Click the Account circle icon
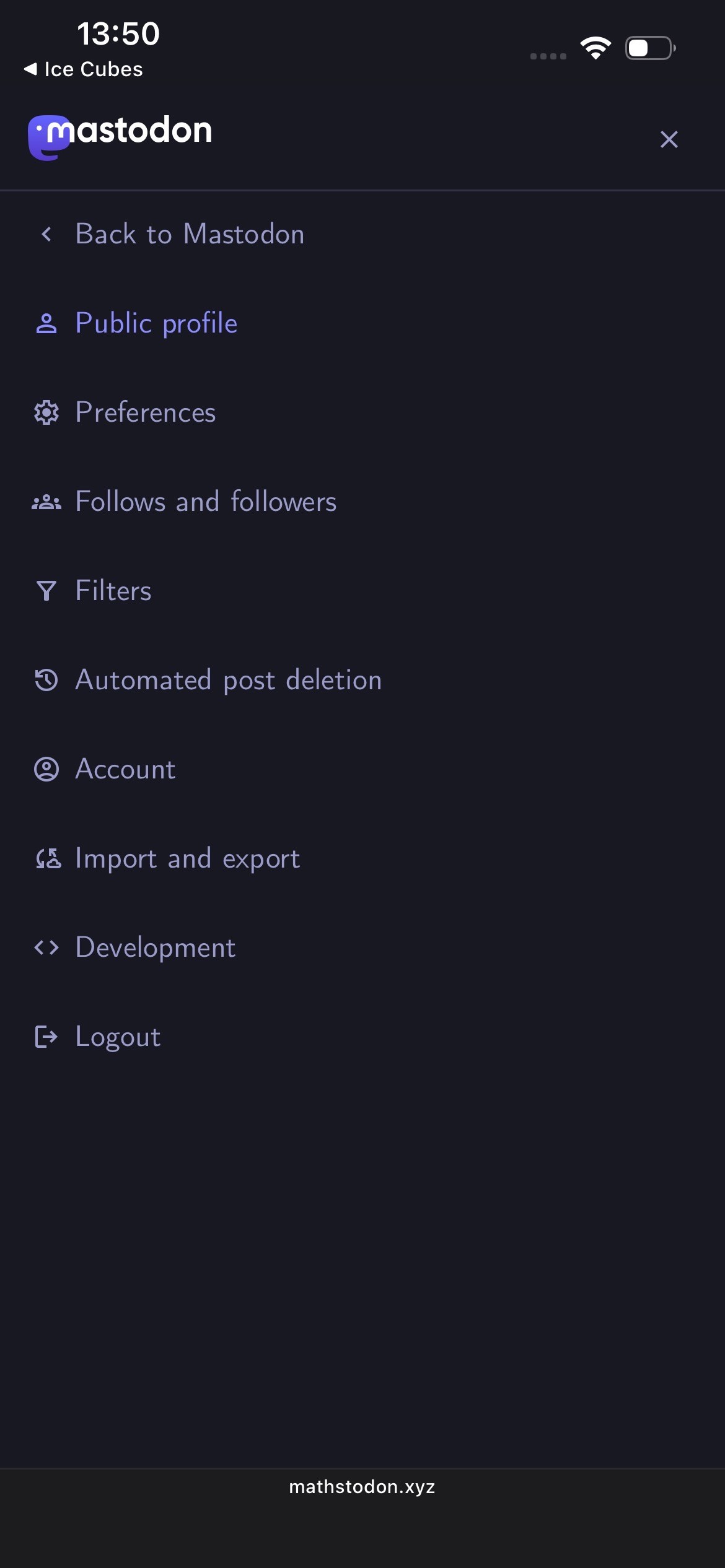 point(46,769)
